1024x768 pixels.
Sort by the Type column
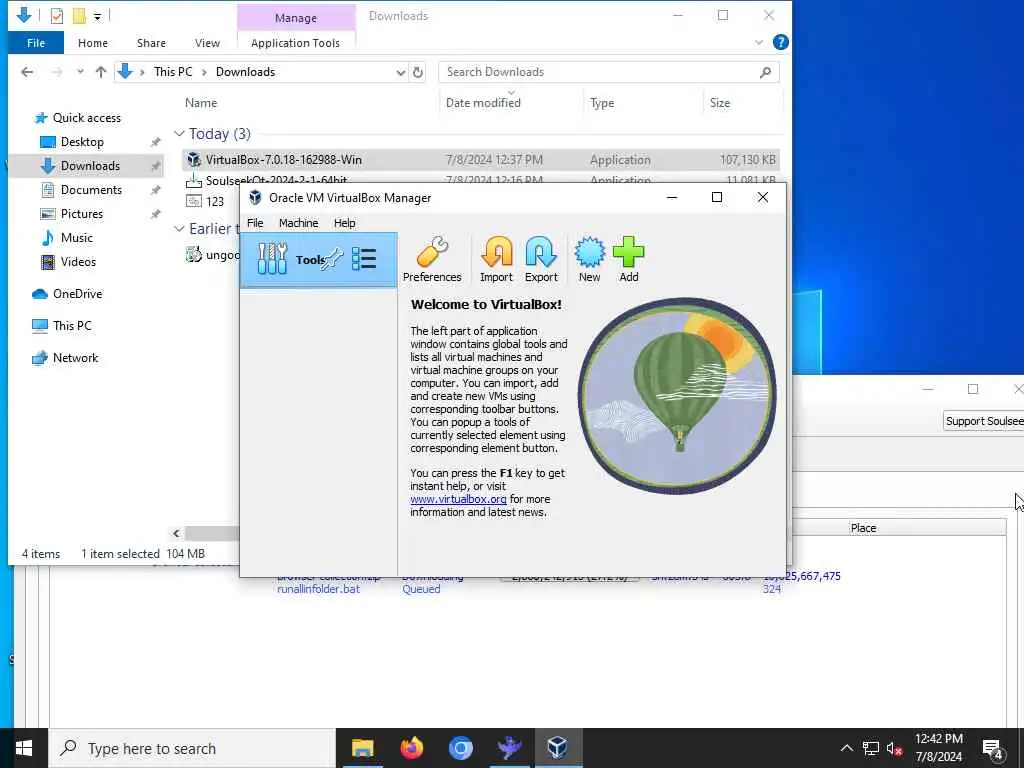602,103
